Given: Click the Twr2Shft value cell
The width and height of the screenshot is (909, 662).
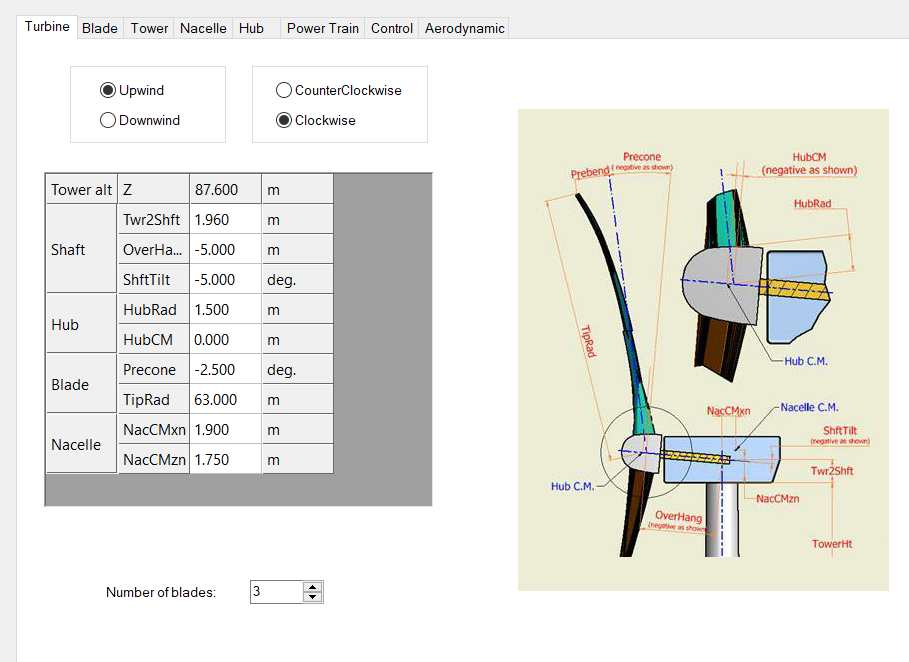Looking at the screenshot, I should (x=224, y=219).
